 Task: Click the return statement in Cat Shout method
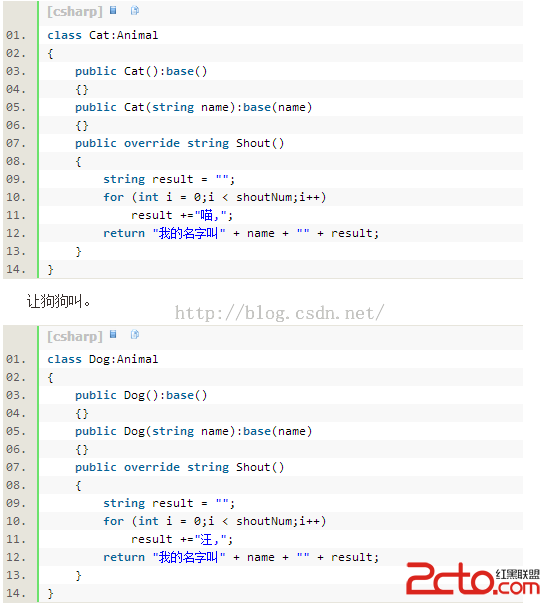click(x=241, y=233)
